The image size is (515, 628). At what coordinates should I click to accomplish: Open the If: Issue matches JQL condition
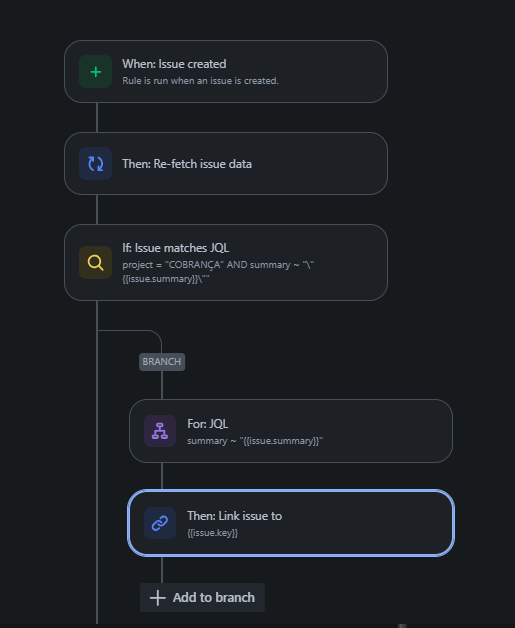click(226, 263)
